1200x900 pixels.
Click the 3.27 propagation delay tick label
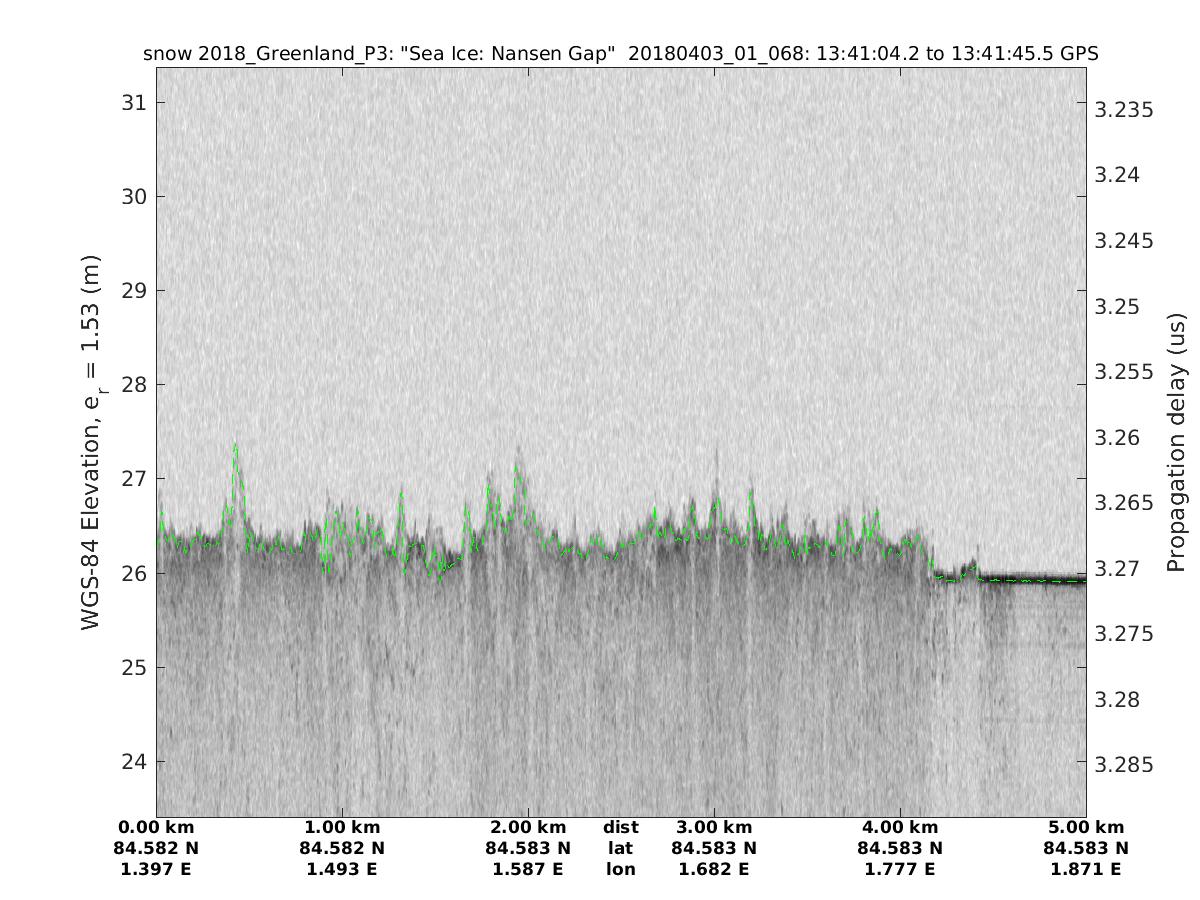pyautogui.click(x=1119, y=568)
